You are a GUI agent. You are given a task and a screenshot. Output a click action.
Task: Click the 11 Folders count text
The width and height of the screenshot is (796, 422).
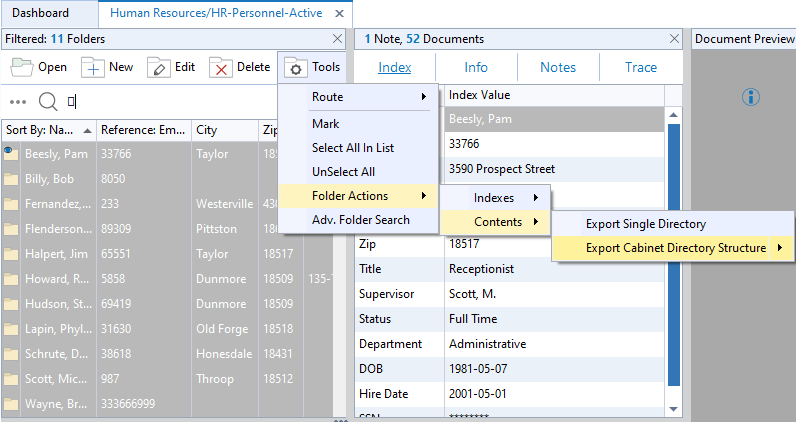click(x=78, y=39)
